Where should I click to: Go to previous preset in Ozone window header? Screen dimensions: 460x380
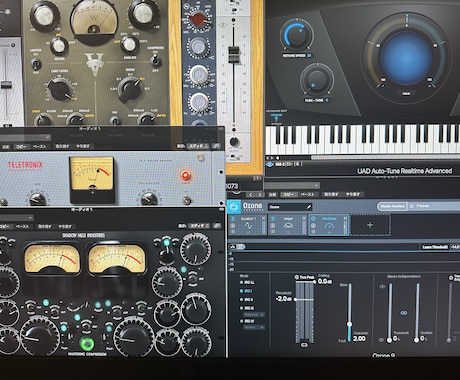(251, 194)
